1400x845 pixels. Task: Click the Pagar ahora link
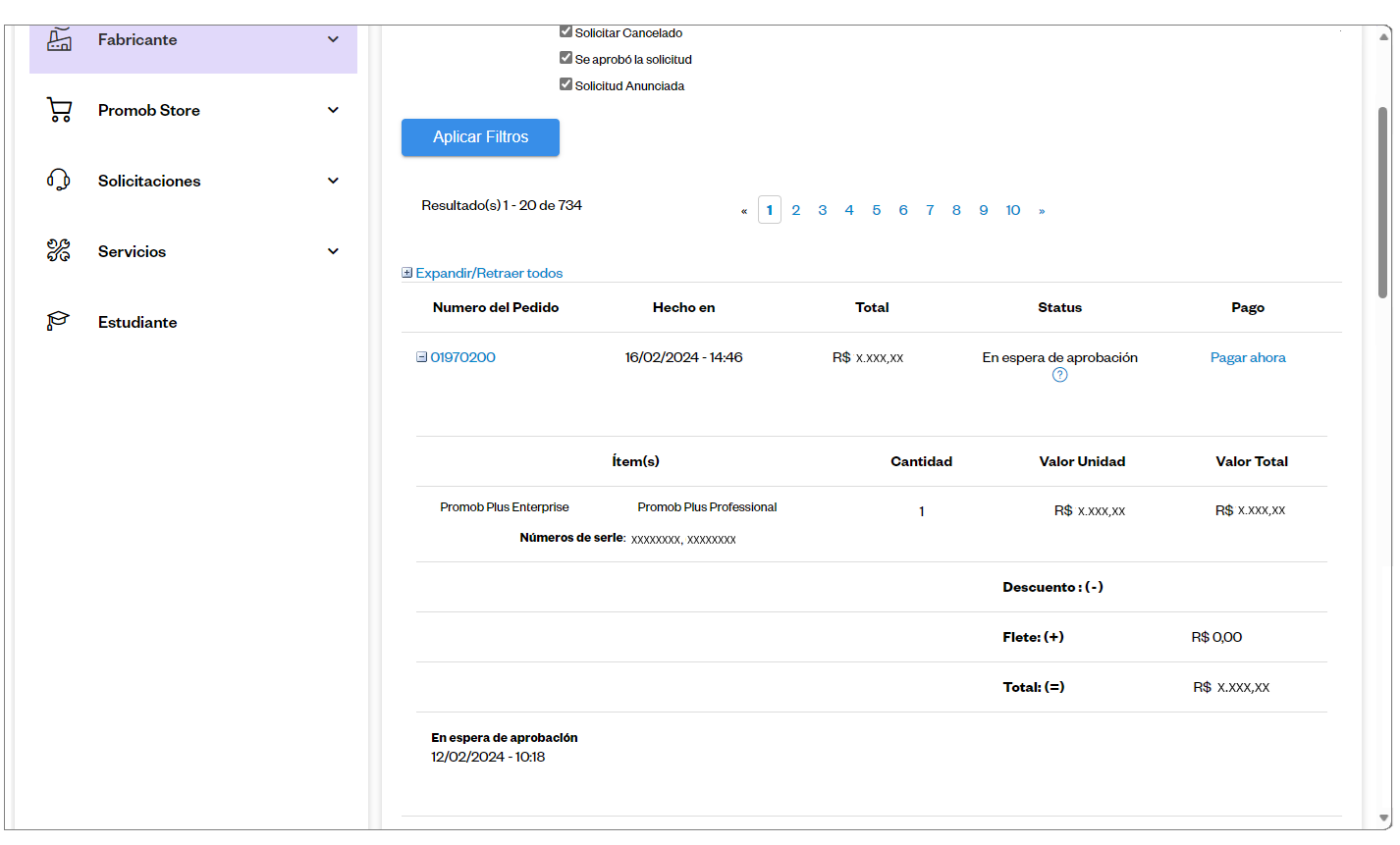point(1248,357)
